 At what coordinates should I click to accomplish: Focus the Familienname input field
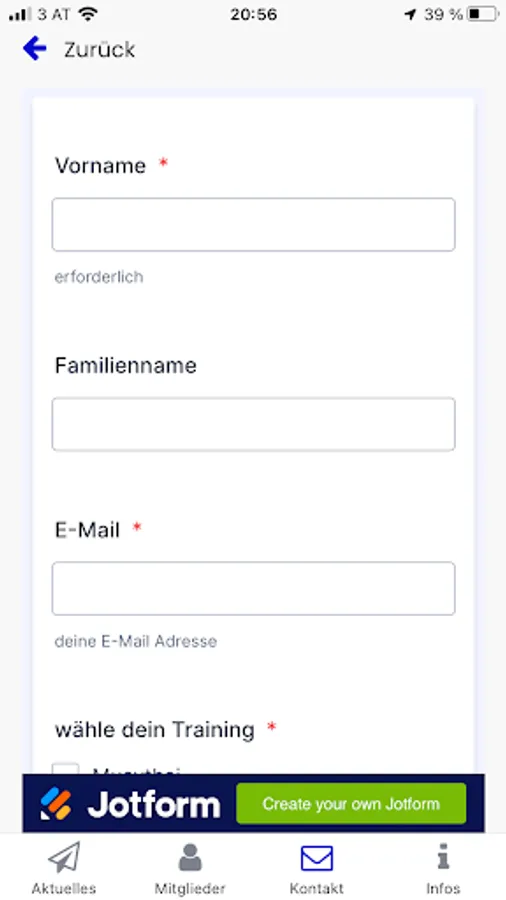pyautogui.click(x=254, y=424)
